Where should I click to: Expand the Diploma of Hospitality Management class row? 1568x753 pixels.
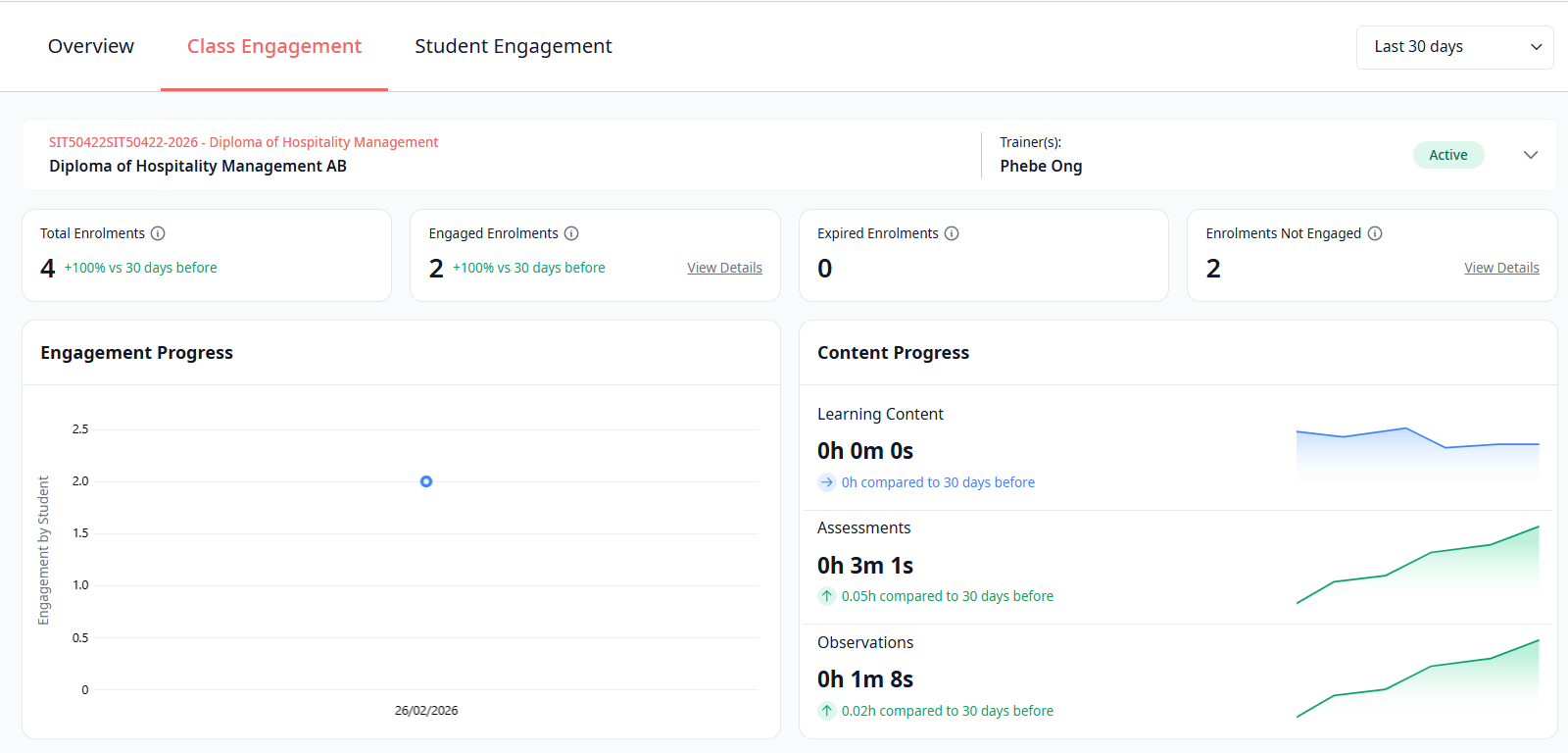tap(1531, 155)
